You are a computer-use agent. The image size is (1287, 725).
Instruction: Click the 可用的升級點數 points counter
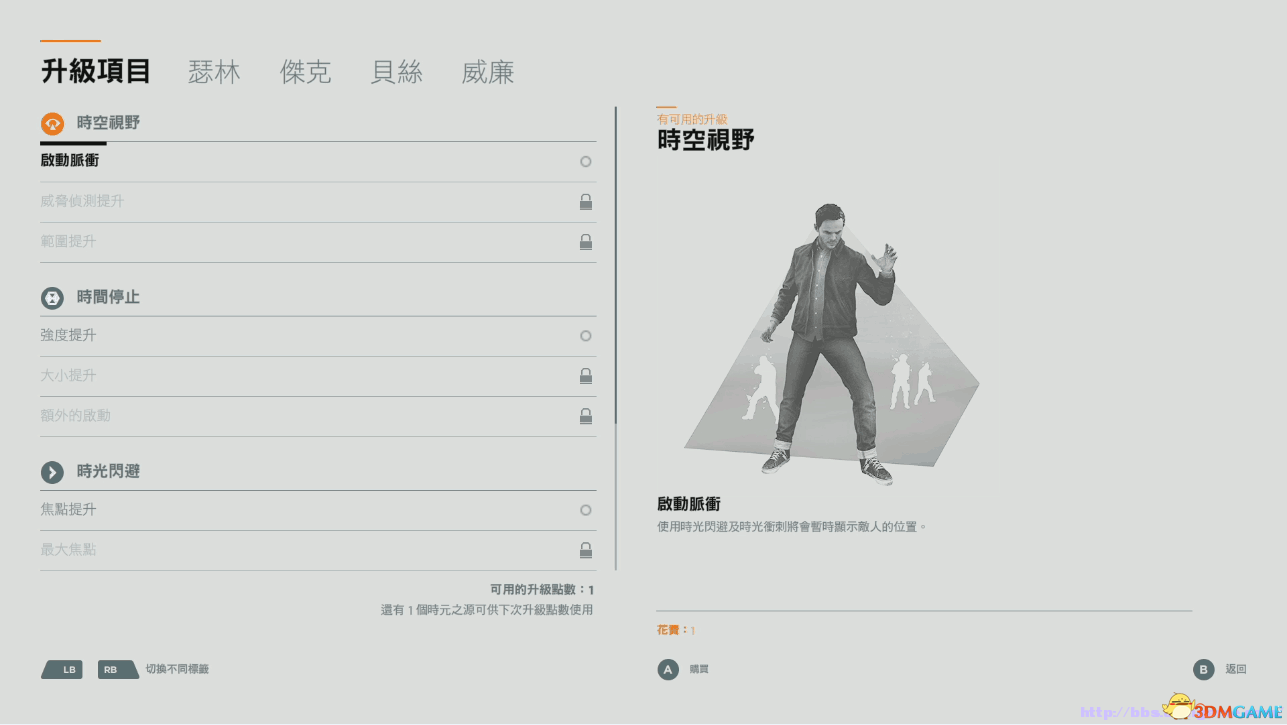(x=542, y=590)
